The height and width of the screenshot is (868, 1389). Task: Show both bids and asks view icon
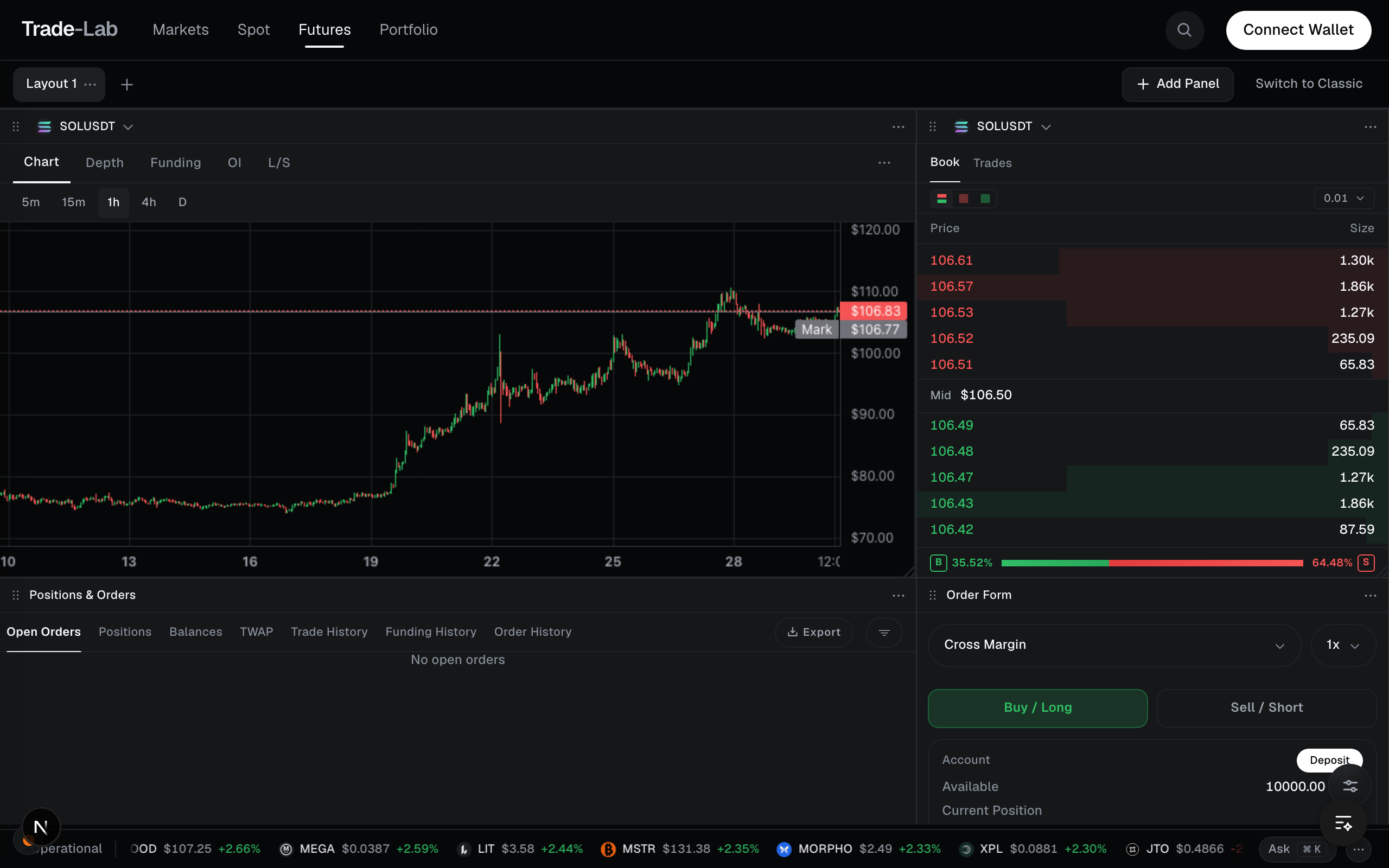(x=942, y=199)
